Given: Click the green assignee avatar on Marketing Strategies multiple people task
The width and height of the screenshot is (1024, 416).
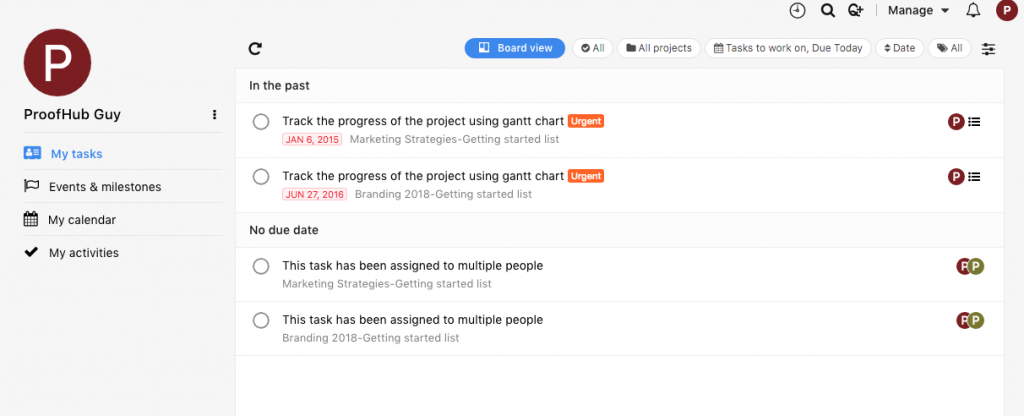Looking at the screenshot, I should click(976, 266).
